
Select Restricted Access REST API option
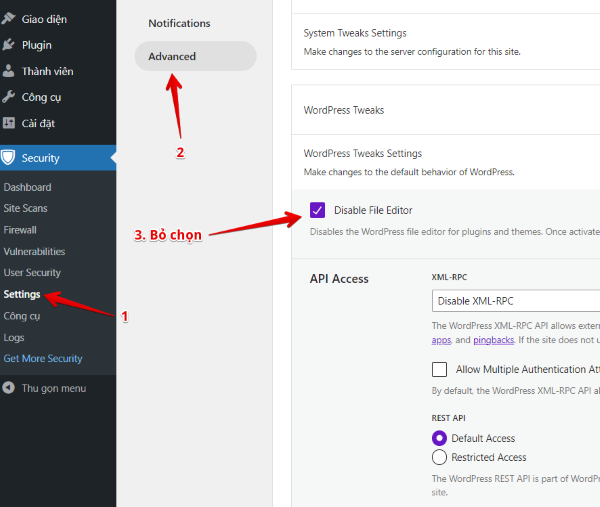[439, 457]
